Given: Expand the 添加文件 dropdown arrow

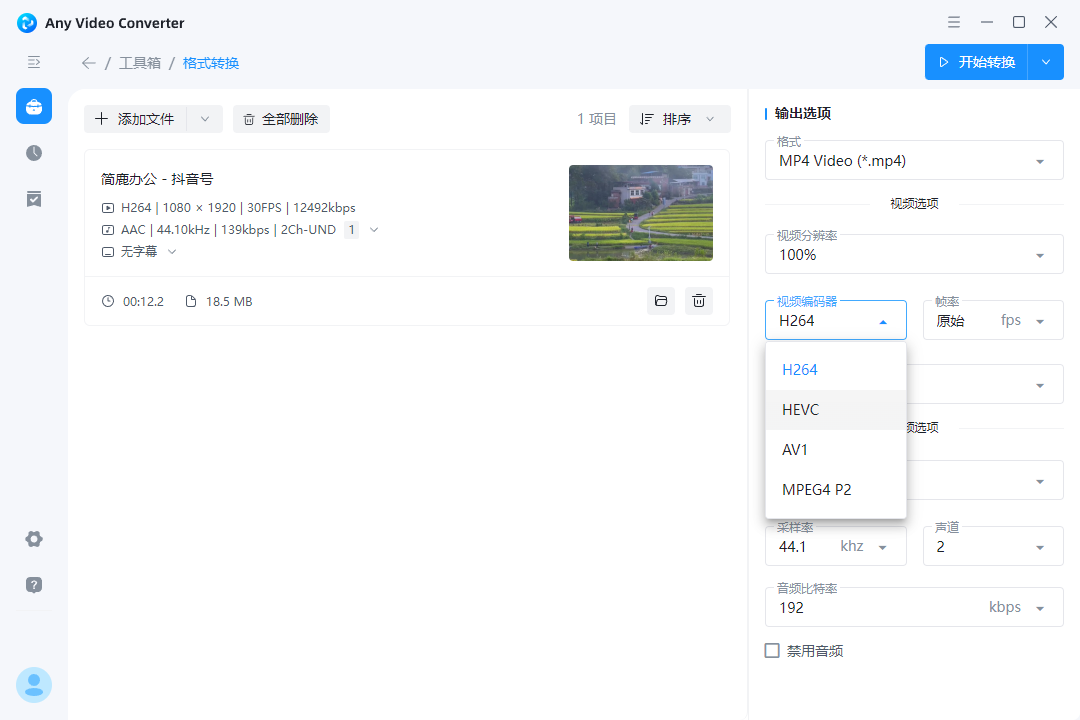Looking at the screenshot, I should [x=205, y=119].
